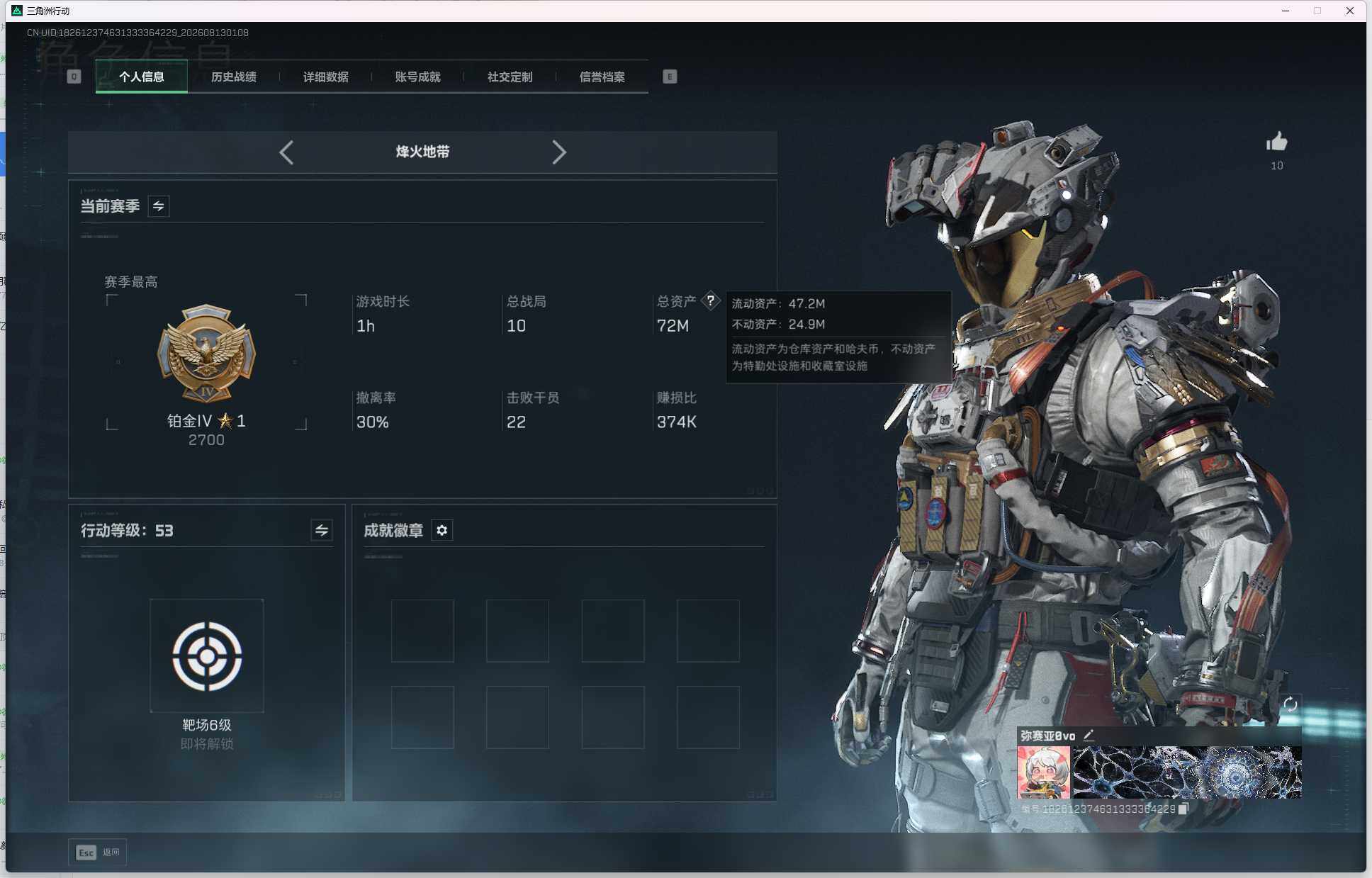
Task: Click the 铂金IV rank badge
Action: 206,354
